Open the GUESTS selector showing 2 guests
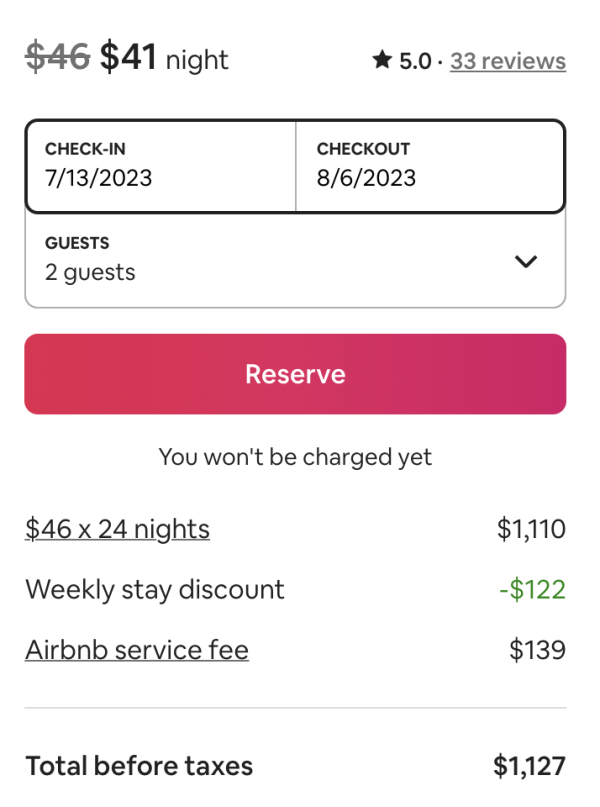The image size is (600, 807). pyautogui.click(x=270, y=259)
